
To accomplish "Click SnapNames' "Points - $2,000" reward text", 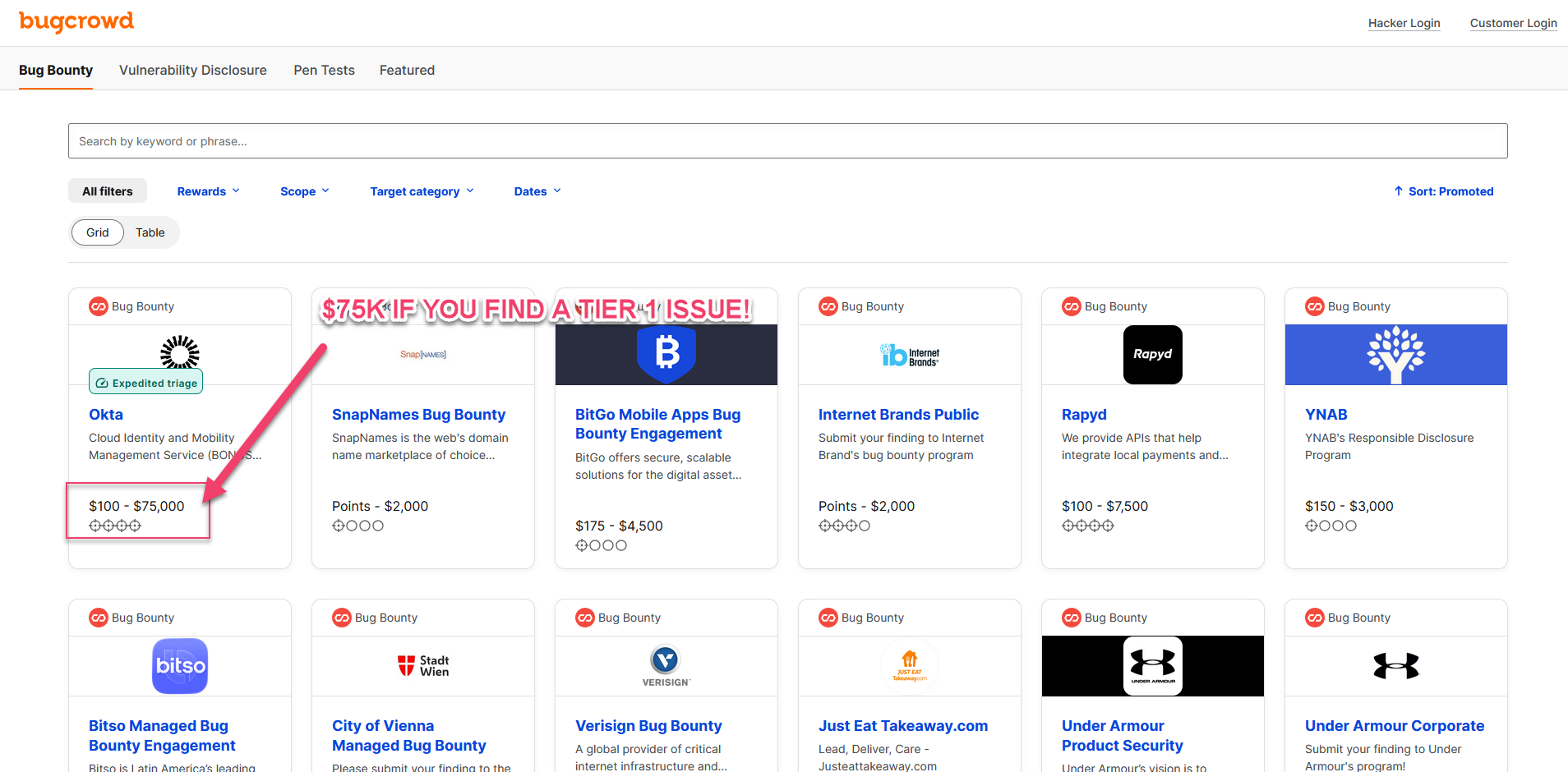I will tap(380, 506).
